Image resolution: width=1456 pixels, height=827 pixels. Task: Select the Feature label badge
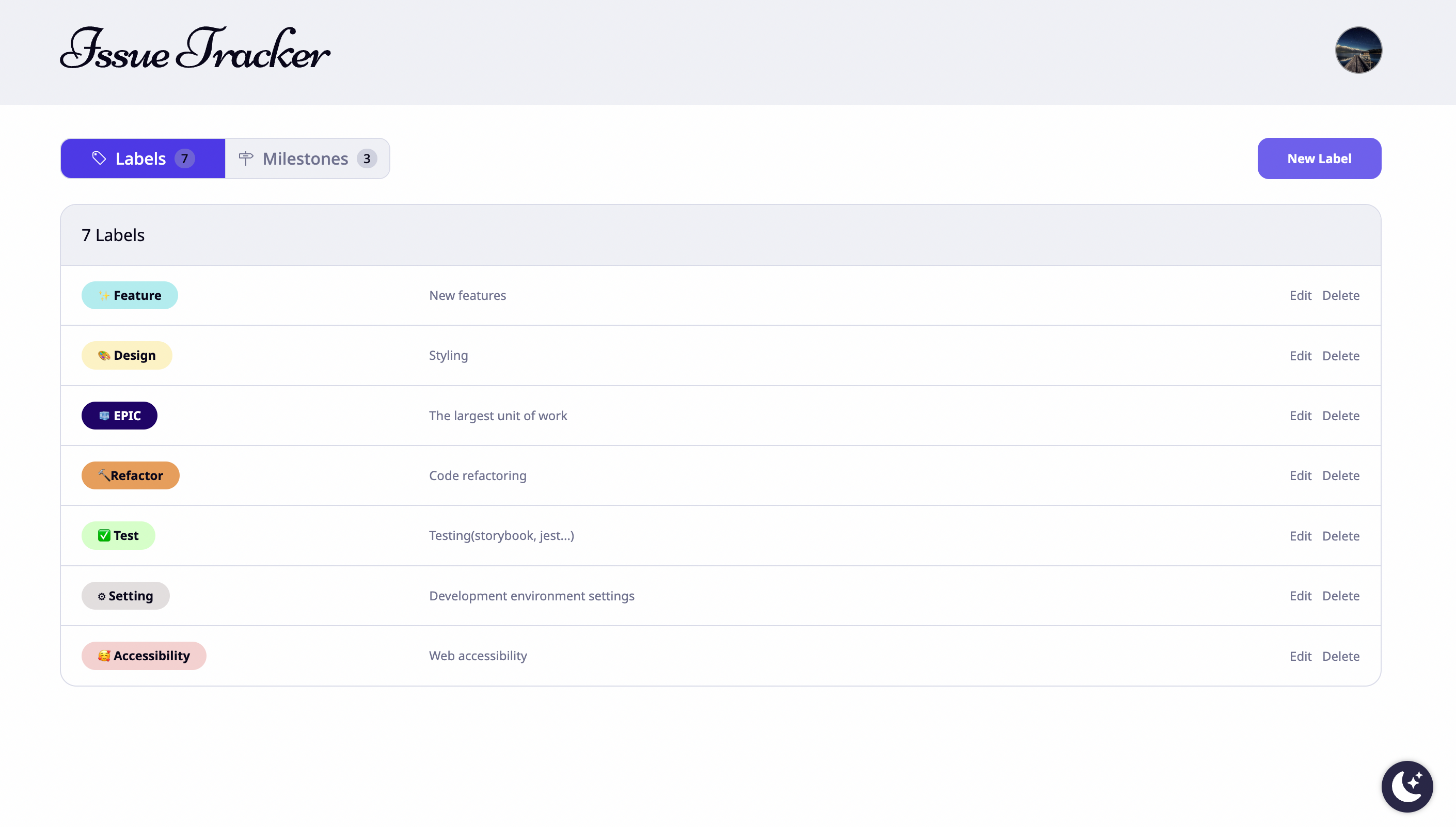pos(130,295)
